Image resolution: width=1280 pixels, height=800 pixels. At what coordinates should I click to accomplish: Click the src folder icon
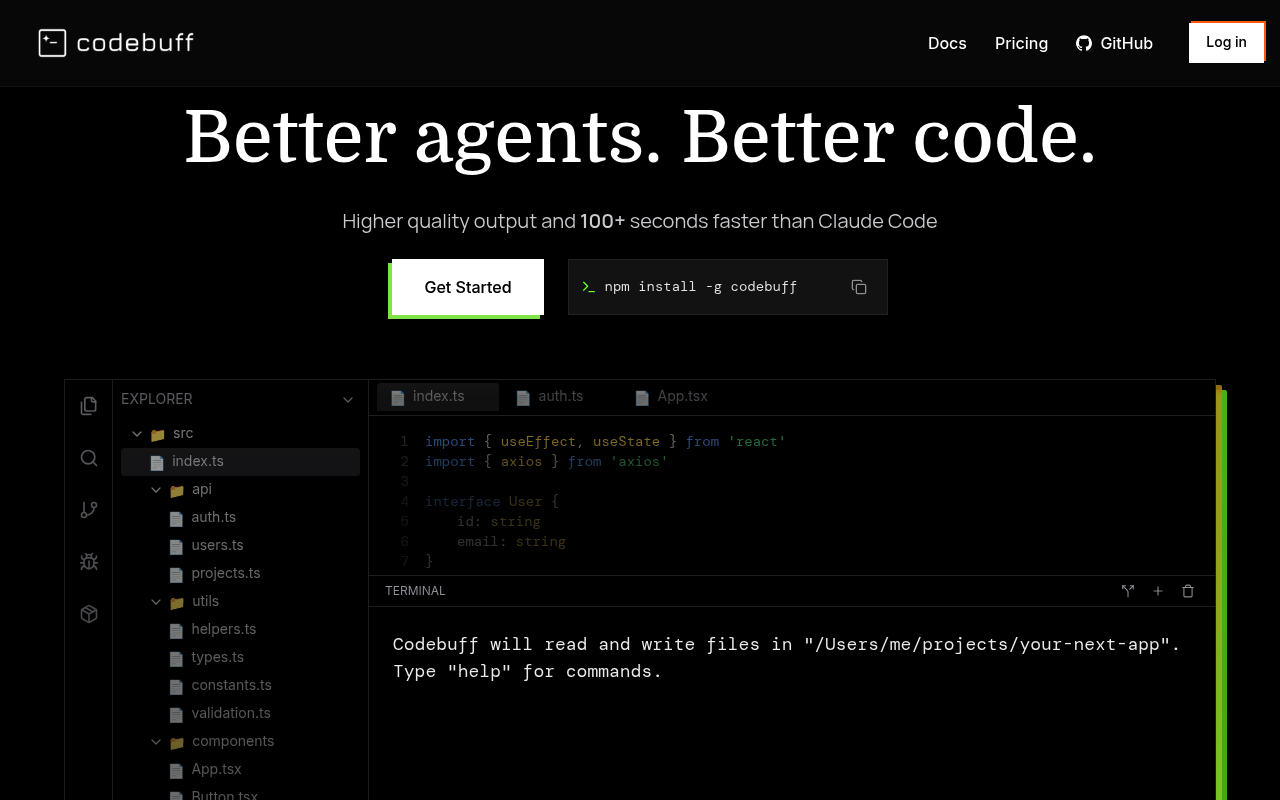click(x=157, y=435)
